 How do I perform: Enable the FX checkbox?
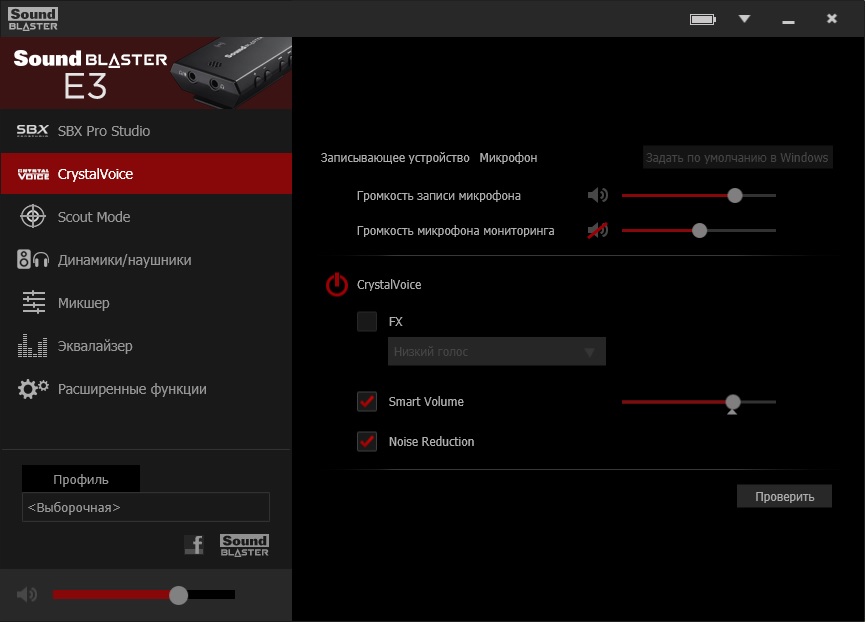(367, 321)
